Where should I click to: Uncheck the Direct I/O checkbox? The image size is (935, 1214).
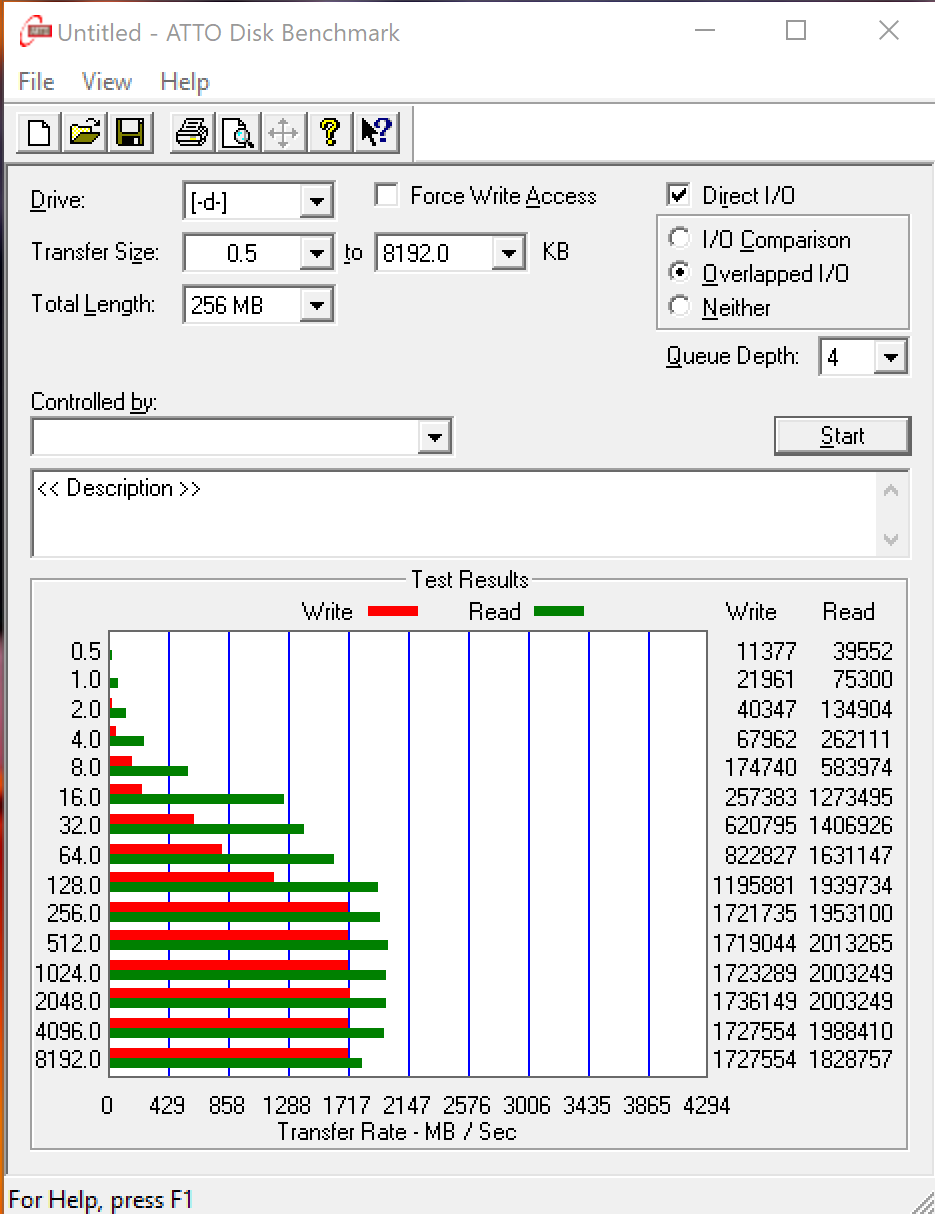tap(679, 195)
